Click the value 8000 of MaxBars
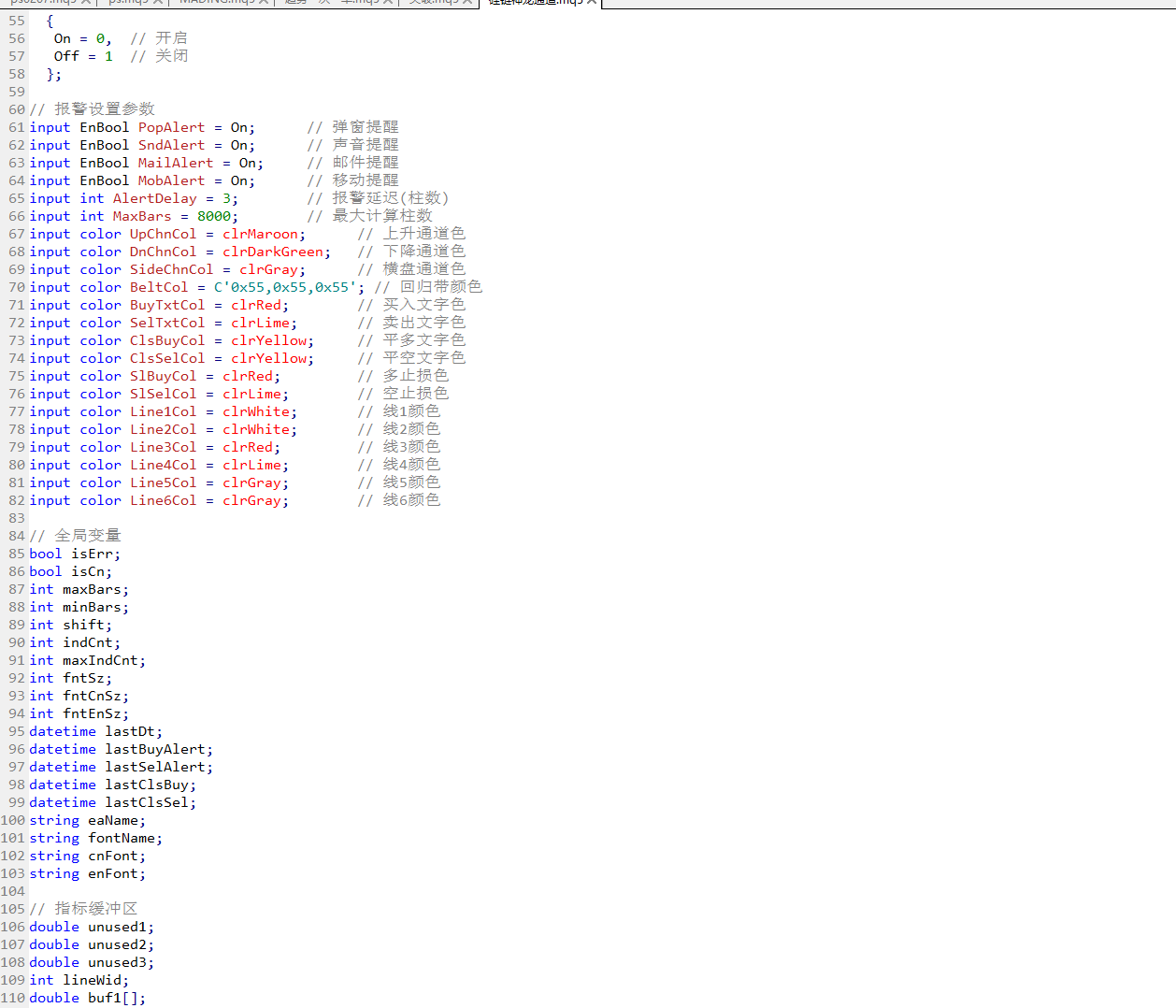The image size is (1176, 1008). coord(214,216)
